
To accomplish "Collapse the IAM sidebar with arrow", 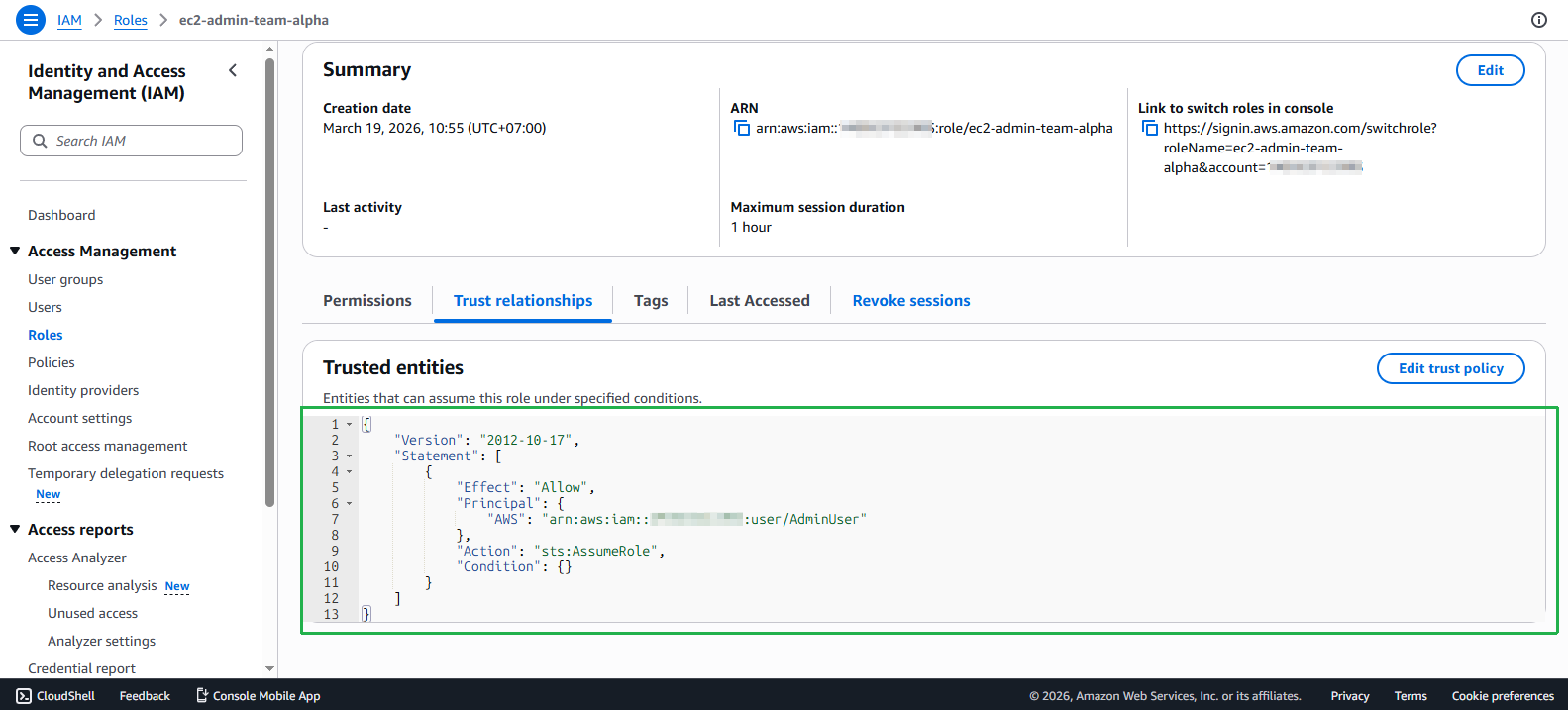I will pyautogui.click(x=233, y=70).
